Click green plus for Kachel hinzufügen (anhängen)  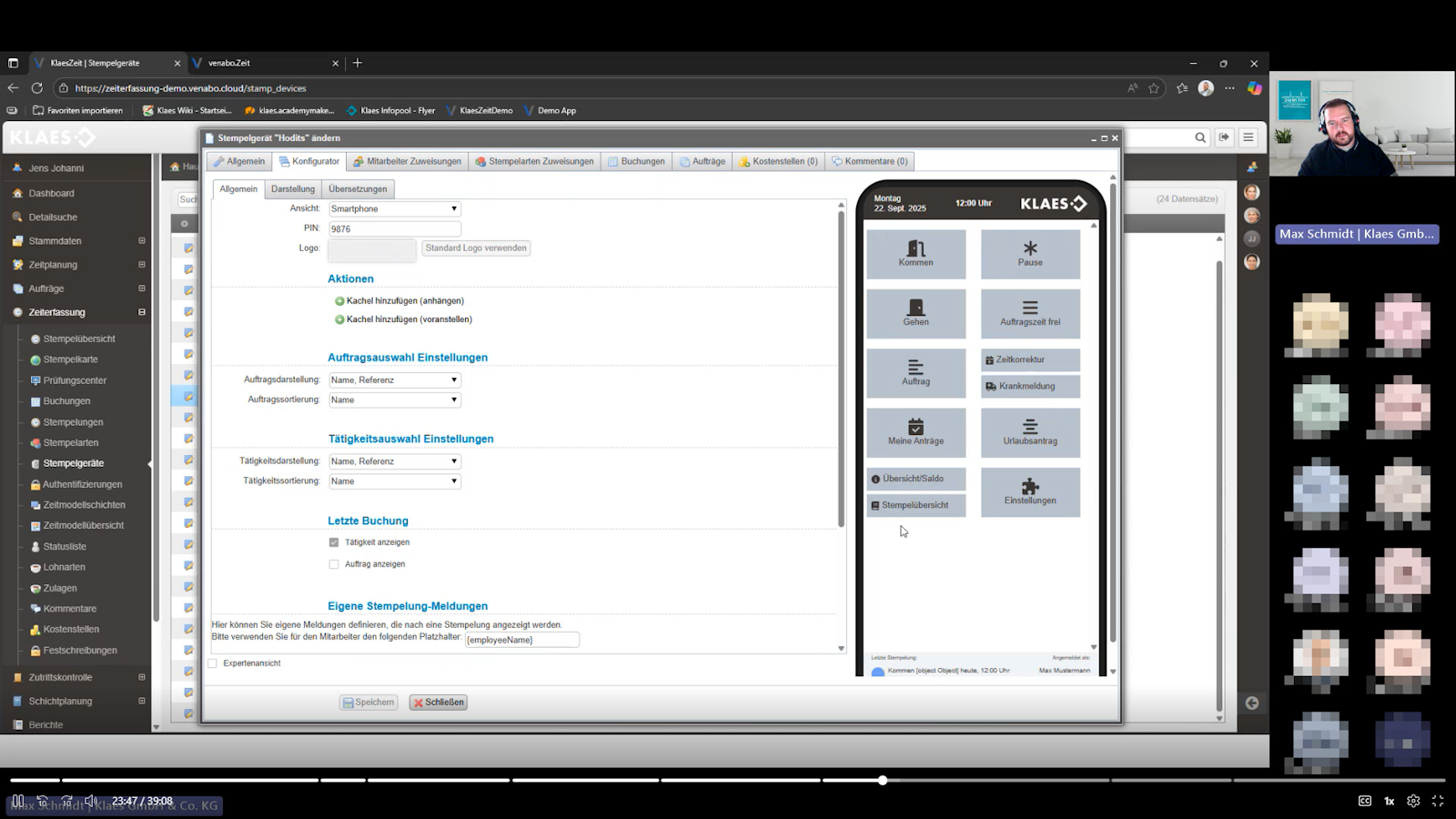click(339, 301)
